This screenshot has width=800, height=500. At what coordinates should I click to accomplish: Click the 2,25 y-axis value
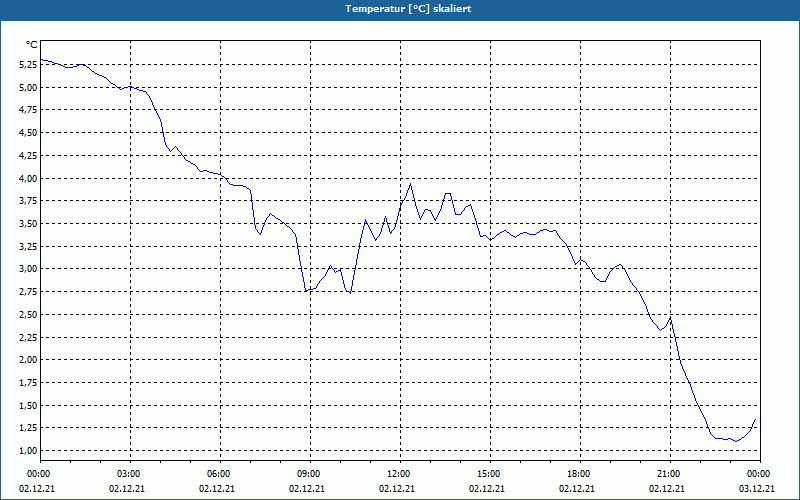click(x=28, y=337)
